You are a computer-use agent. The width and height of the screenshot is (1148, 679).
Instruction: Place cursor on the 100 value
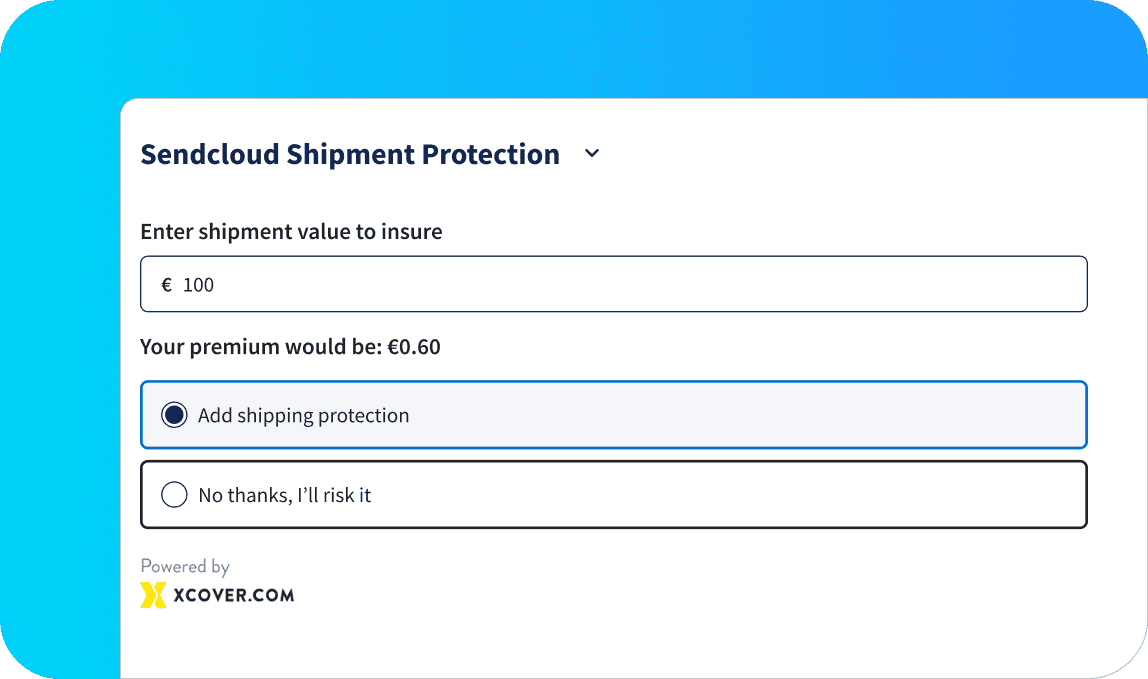[199, 285]
